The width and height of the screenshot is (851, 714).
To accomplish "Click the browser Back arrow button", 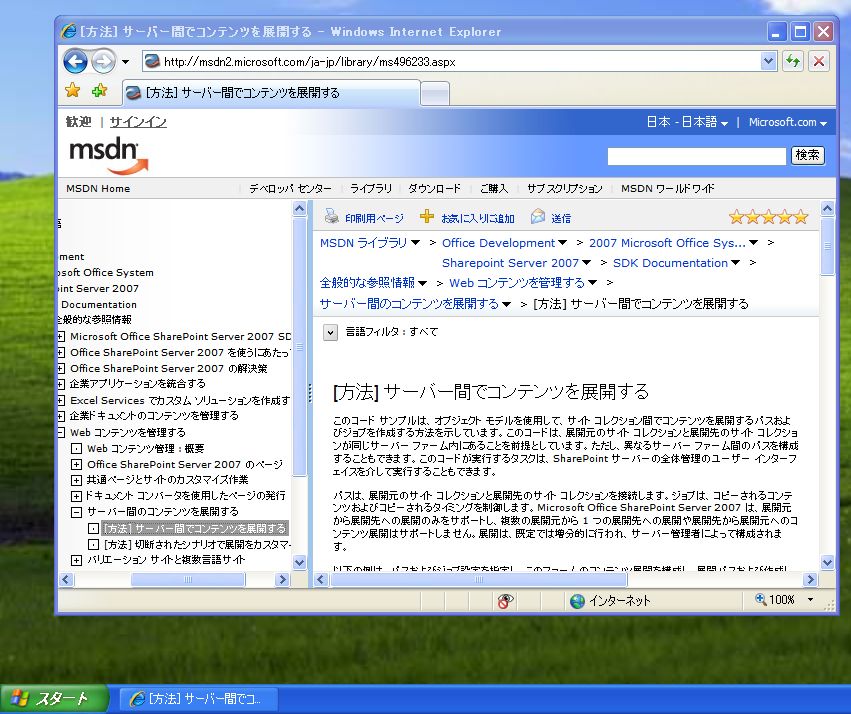I will (75, 61).
